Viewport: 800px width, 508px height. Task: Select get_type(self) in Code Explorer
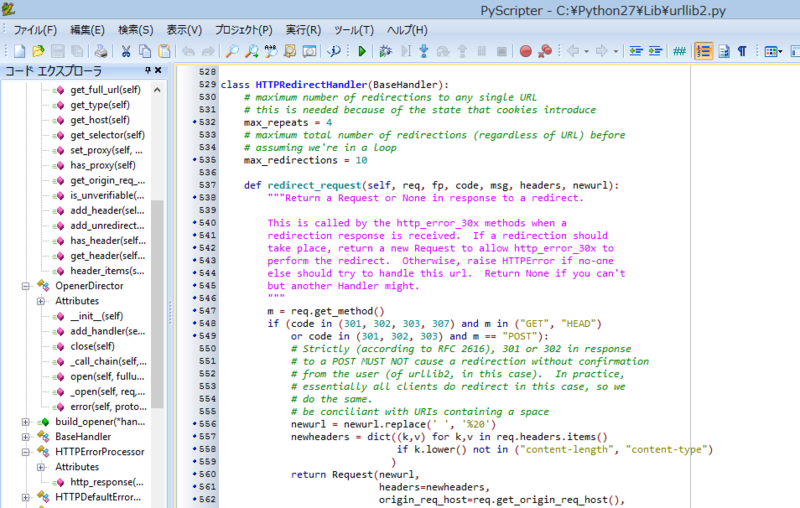100,105
